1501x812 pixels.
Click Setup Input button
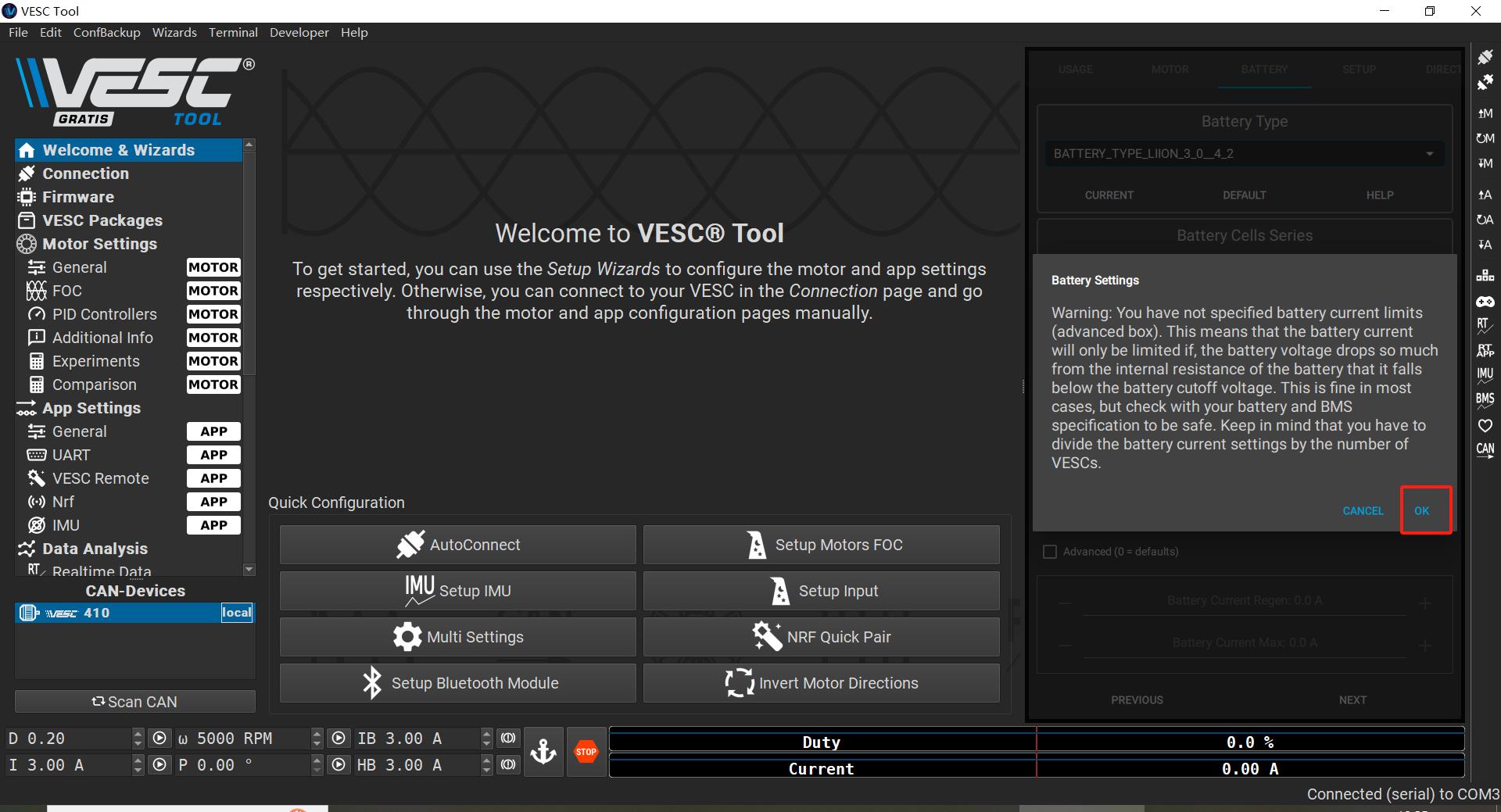click(x=822, y=591)
